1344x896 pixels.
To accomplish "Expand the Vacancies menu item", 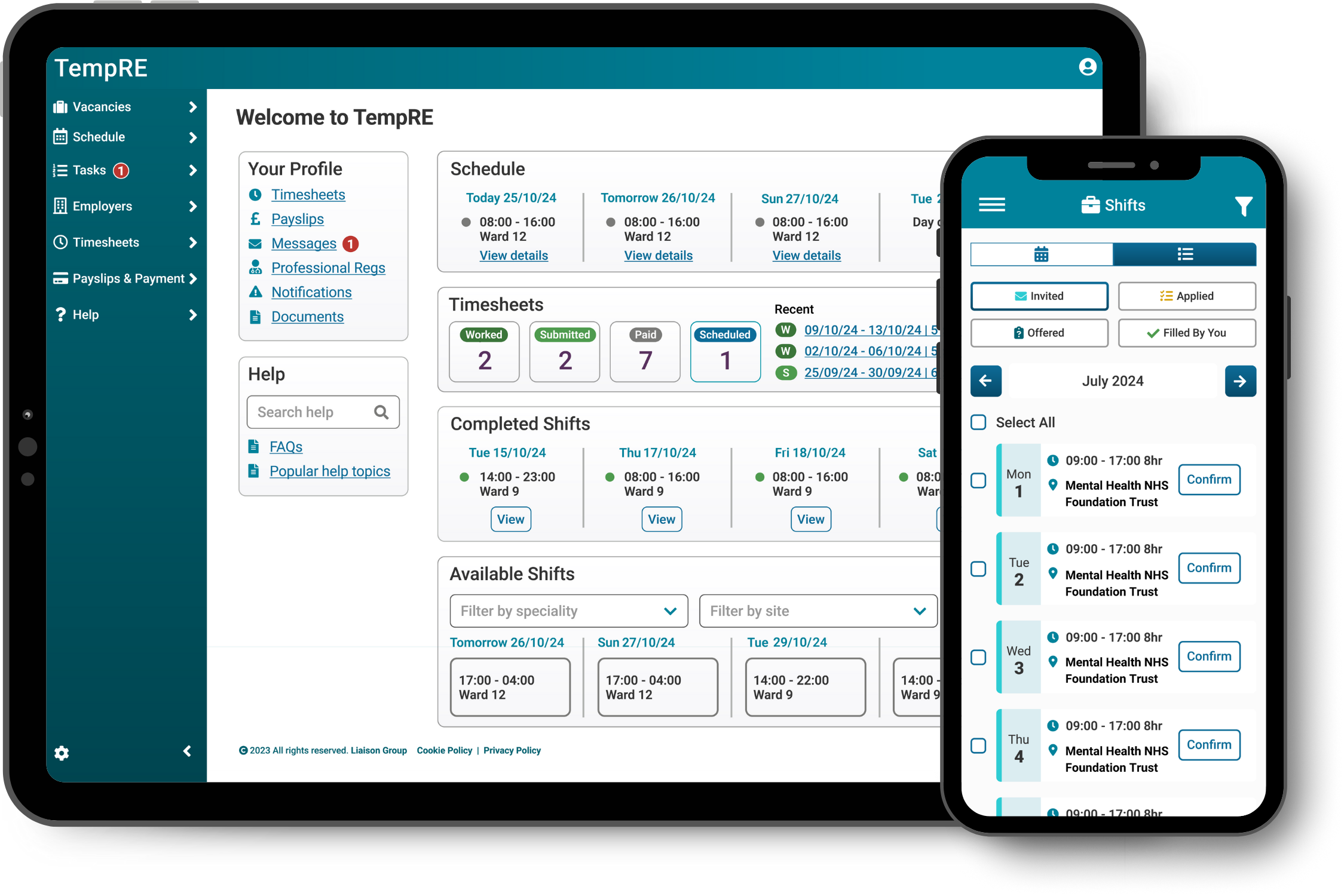I will coord(194,105).
